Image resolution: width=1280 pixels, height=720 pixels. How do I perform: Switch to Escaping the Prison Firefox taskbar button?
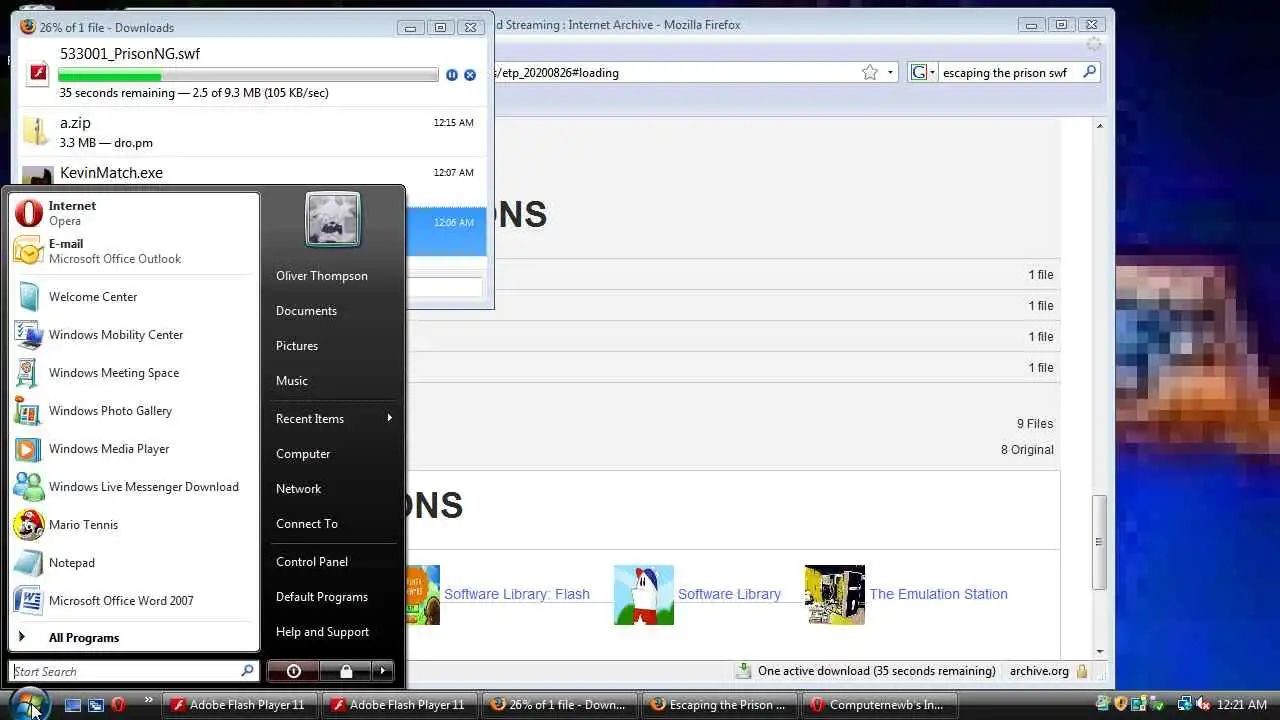coord(720,705)
